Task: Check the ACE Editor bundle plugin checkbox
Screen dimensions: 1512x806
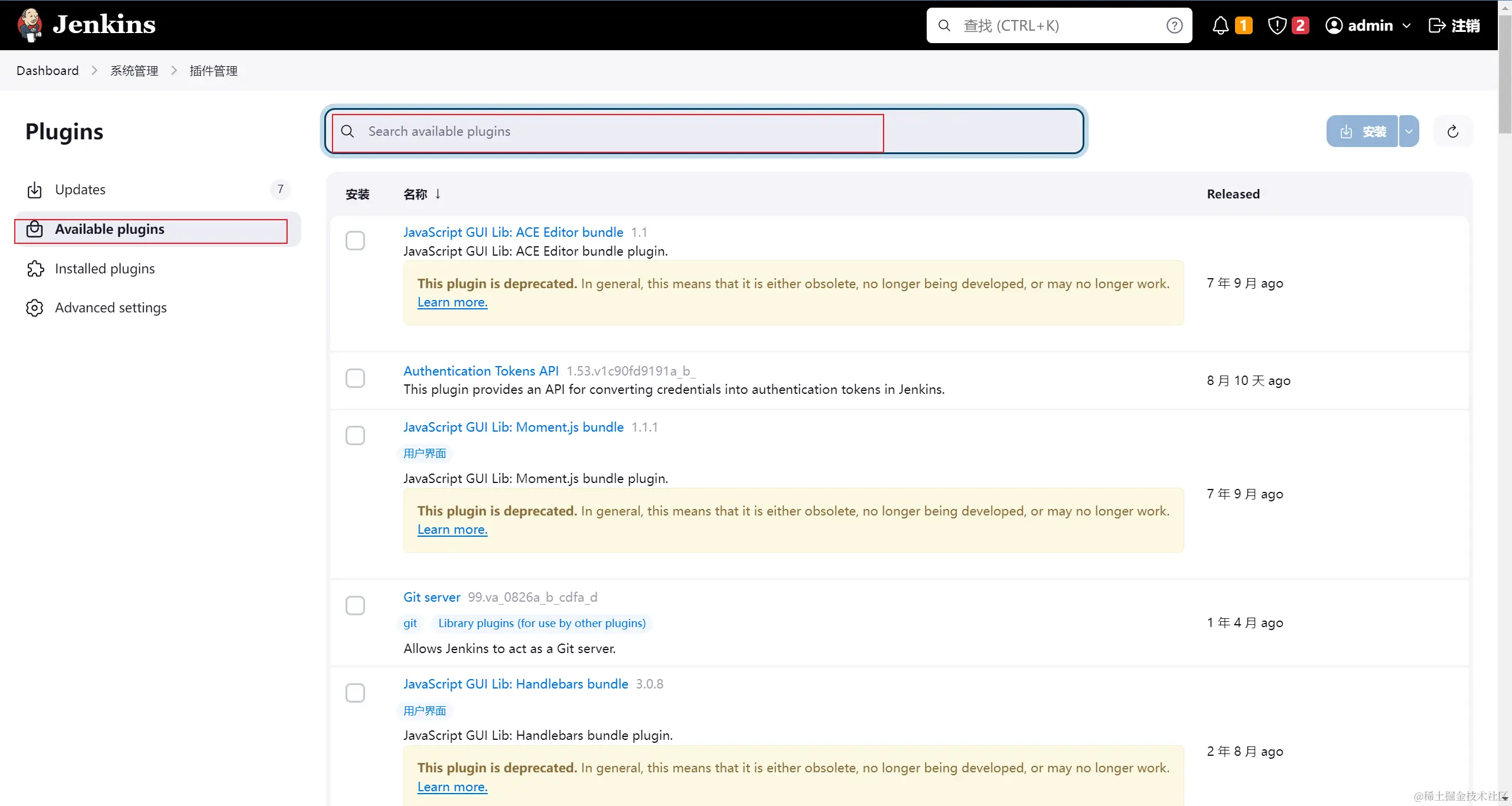Action: pyautogui.click(x=355, y=241)
